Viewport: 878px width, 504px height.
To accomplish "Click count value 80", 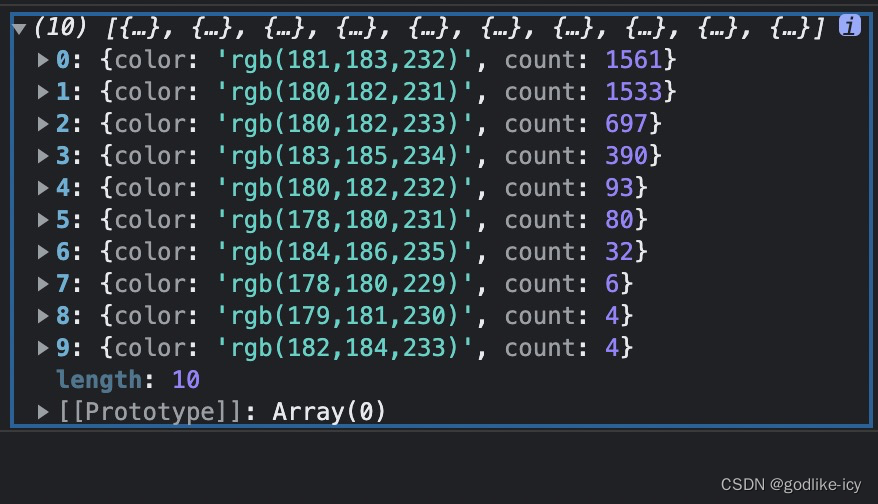I will point(619,220).
